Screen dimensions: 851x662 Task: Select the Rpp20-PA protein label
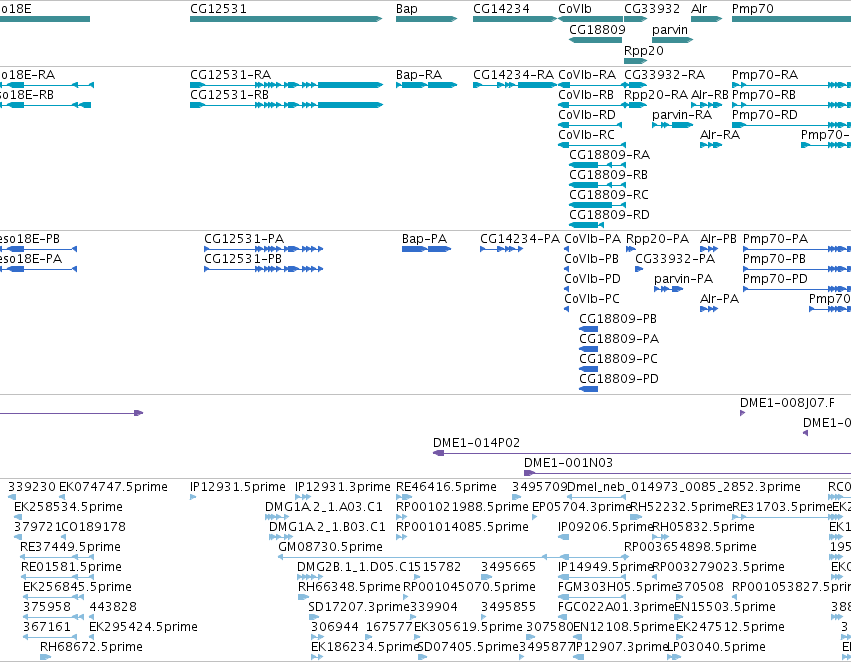tap(657, 239)
